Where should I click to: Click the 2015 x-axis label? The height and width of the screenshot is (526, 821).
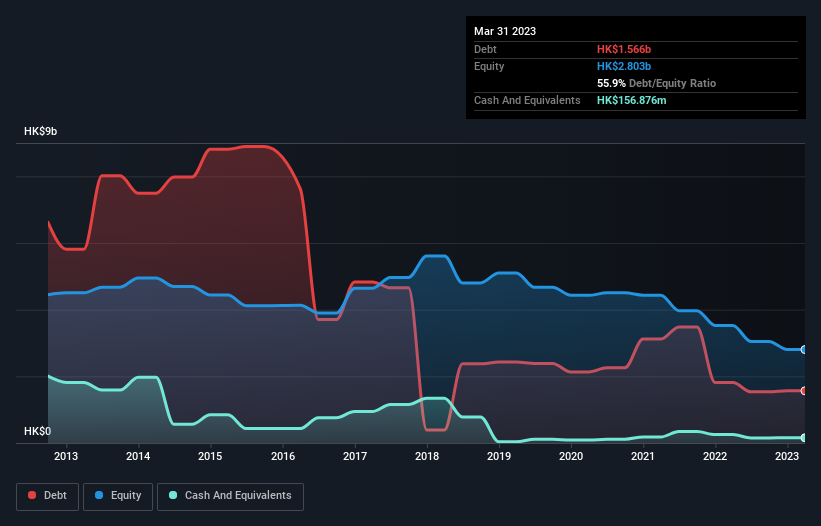pos(210,456)
